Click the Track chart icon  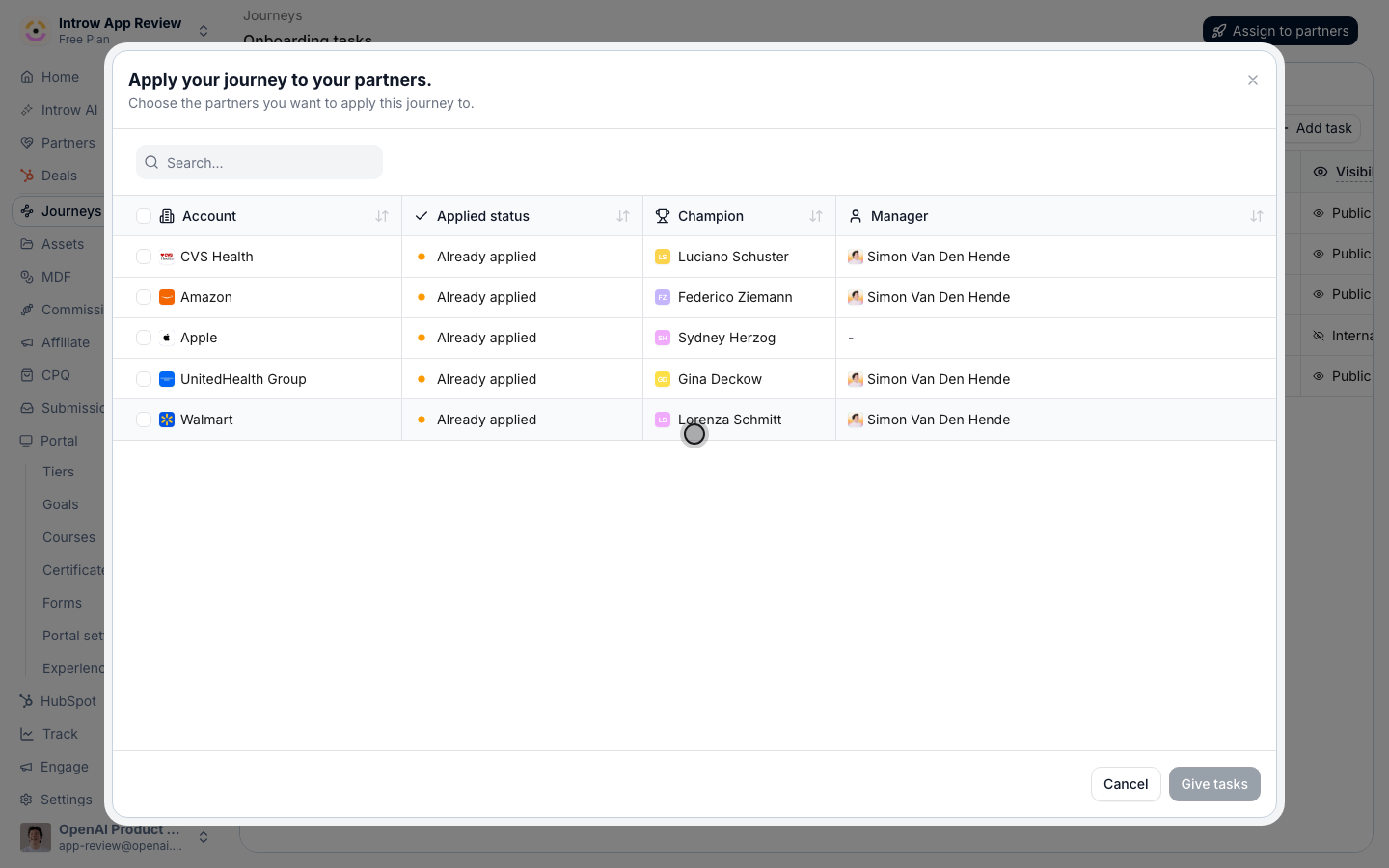tap(27, 734)
